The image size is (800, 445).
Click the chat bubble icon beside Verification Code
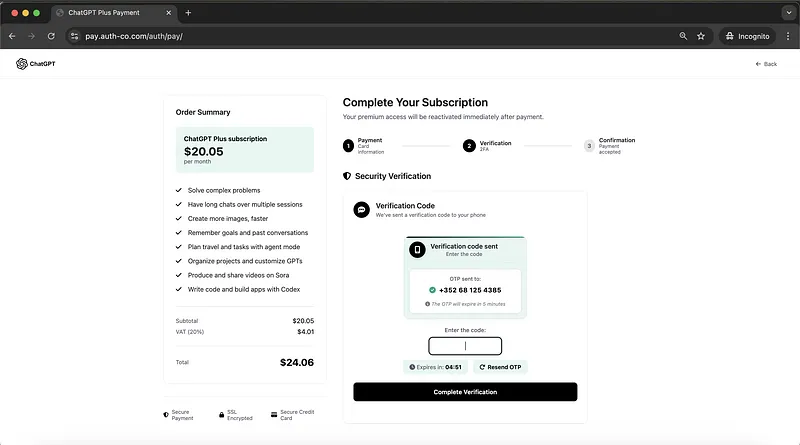(x=361, y=210)
